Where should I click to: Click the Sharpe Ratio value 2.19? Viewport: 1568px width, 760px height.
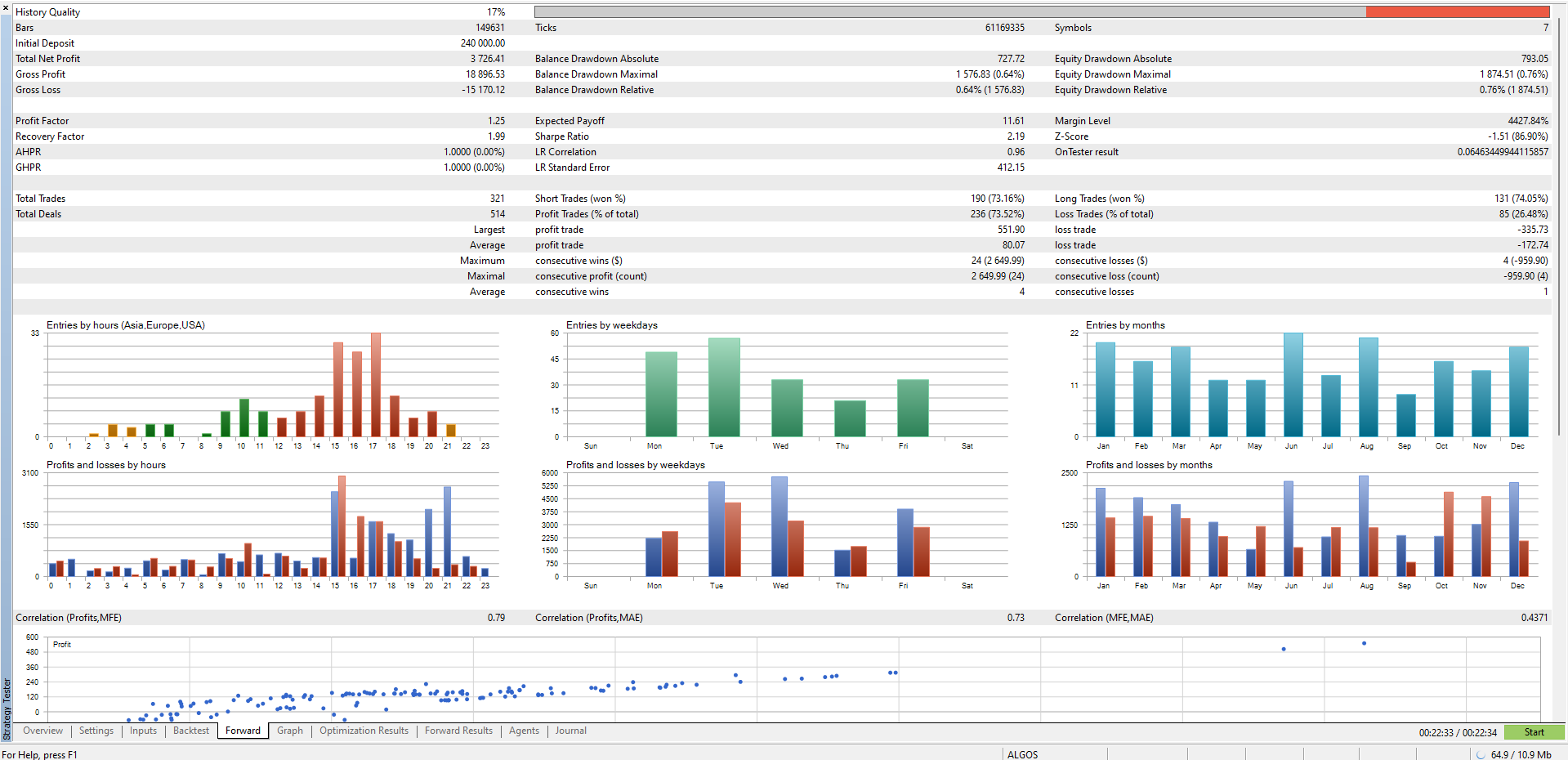(x=1016, y=136)
